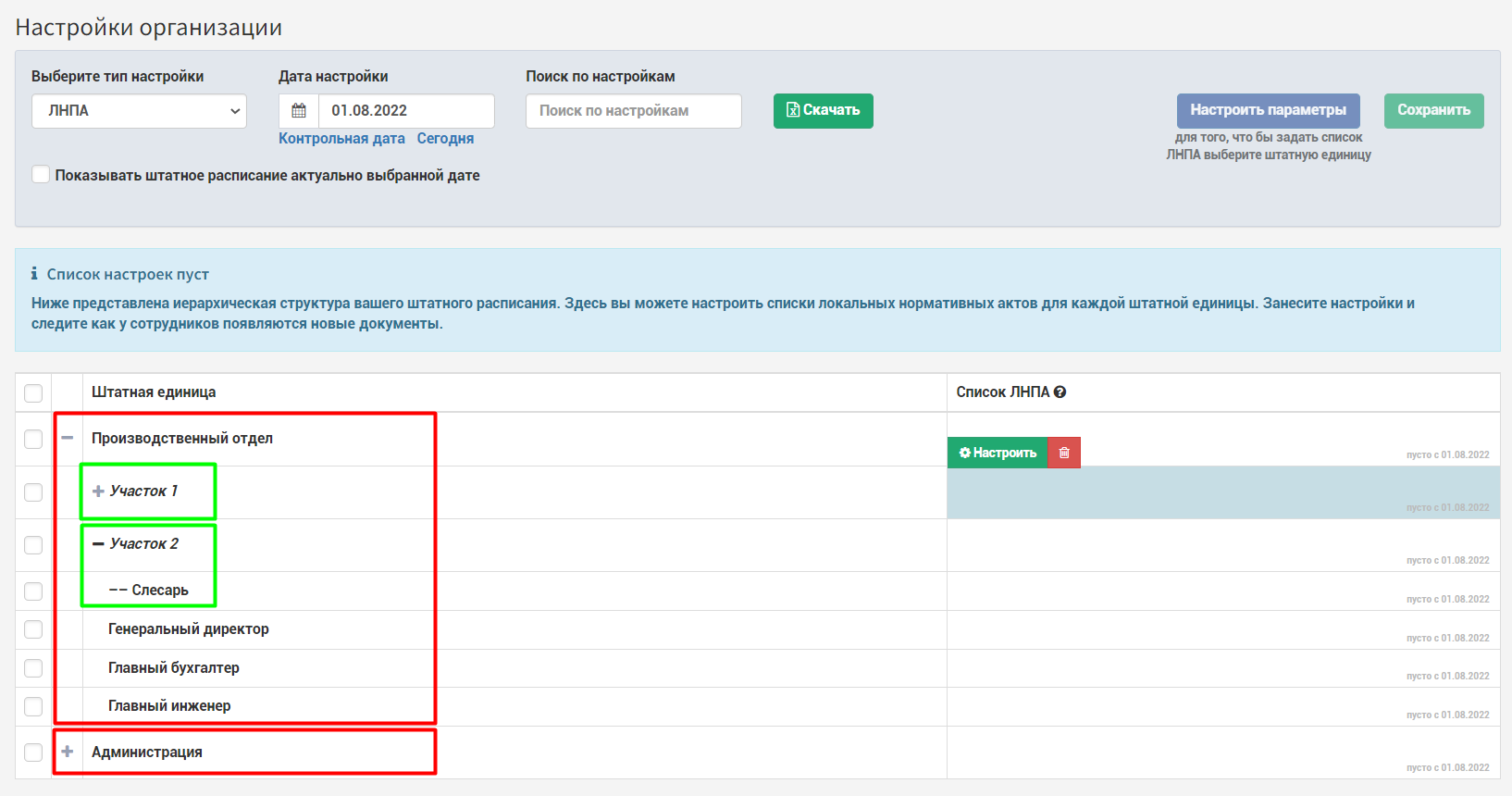
Task: Save changes with the Сохранить button
Action: 1434,111
